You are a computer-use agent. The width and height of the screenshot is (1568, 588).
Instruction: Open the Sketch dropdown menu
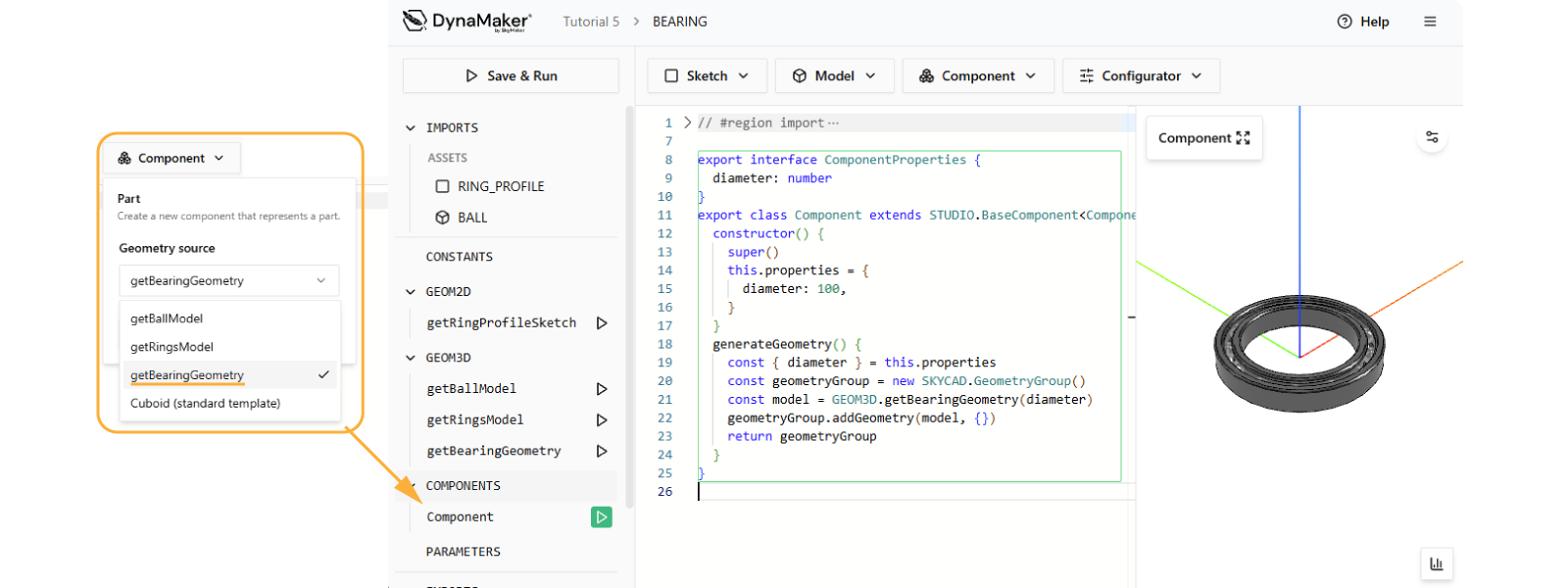[x=706, y=75]
